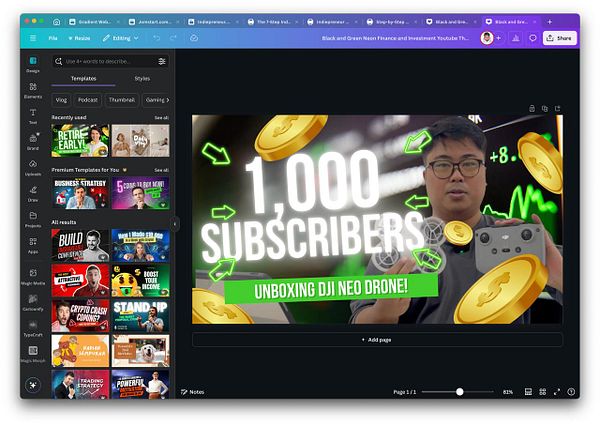Switch to the Gradient Web tab
Screen dimensions: 600x425
pos(94,22)
